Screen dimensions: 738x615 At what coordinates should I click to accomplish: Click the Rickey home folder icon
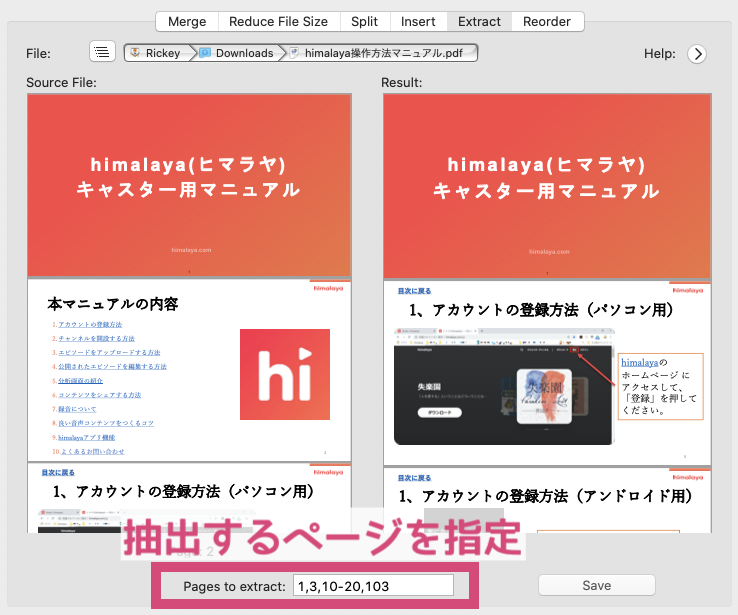tap(135, 53)
